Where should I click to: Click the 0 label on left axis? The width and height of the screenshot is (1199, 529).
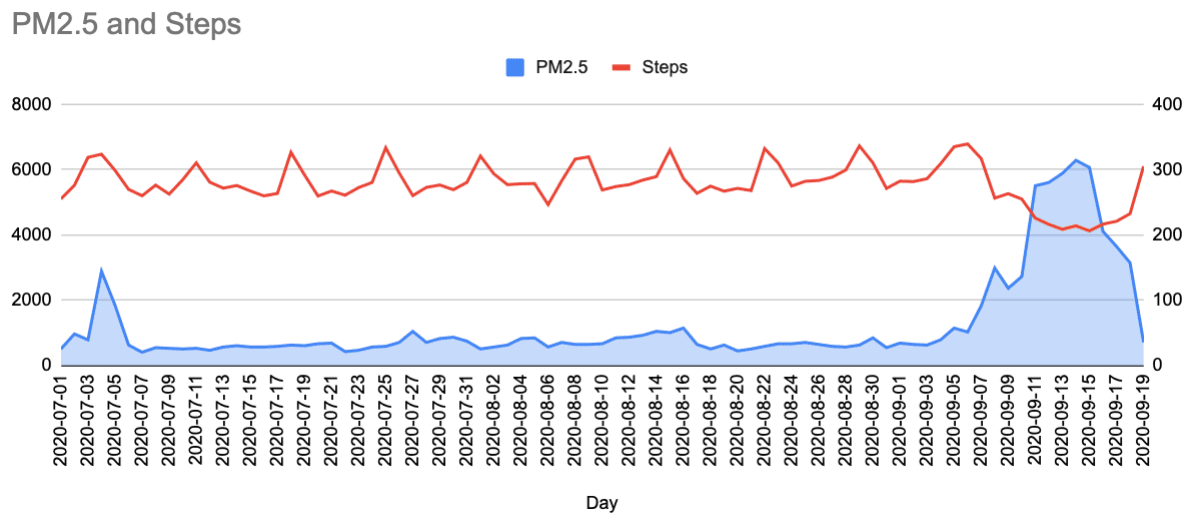[x=47, y=365]
